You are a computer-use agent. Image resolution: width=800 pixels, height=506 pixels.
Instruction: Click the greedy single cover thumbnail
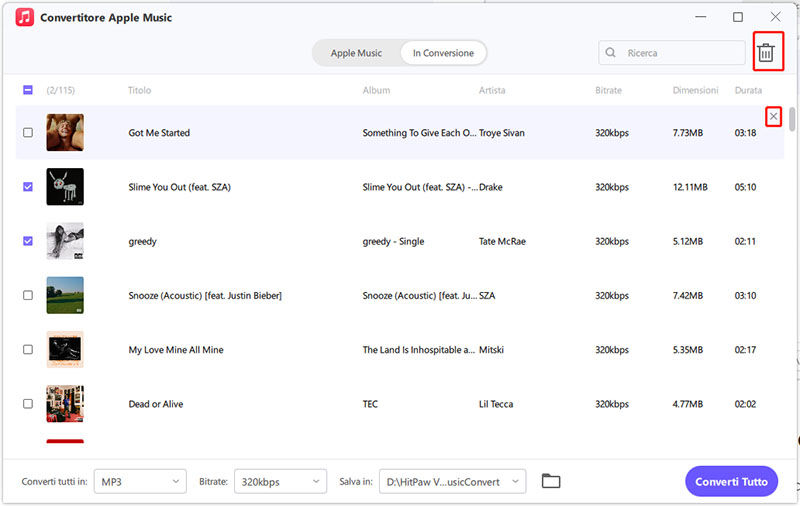pos(65,241)
